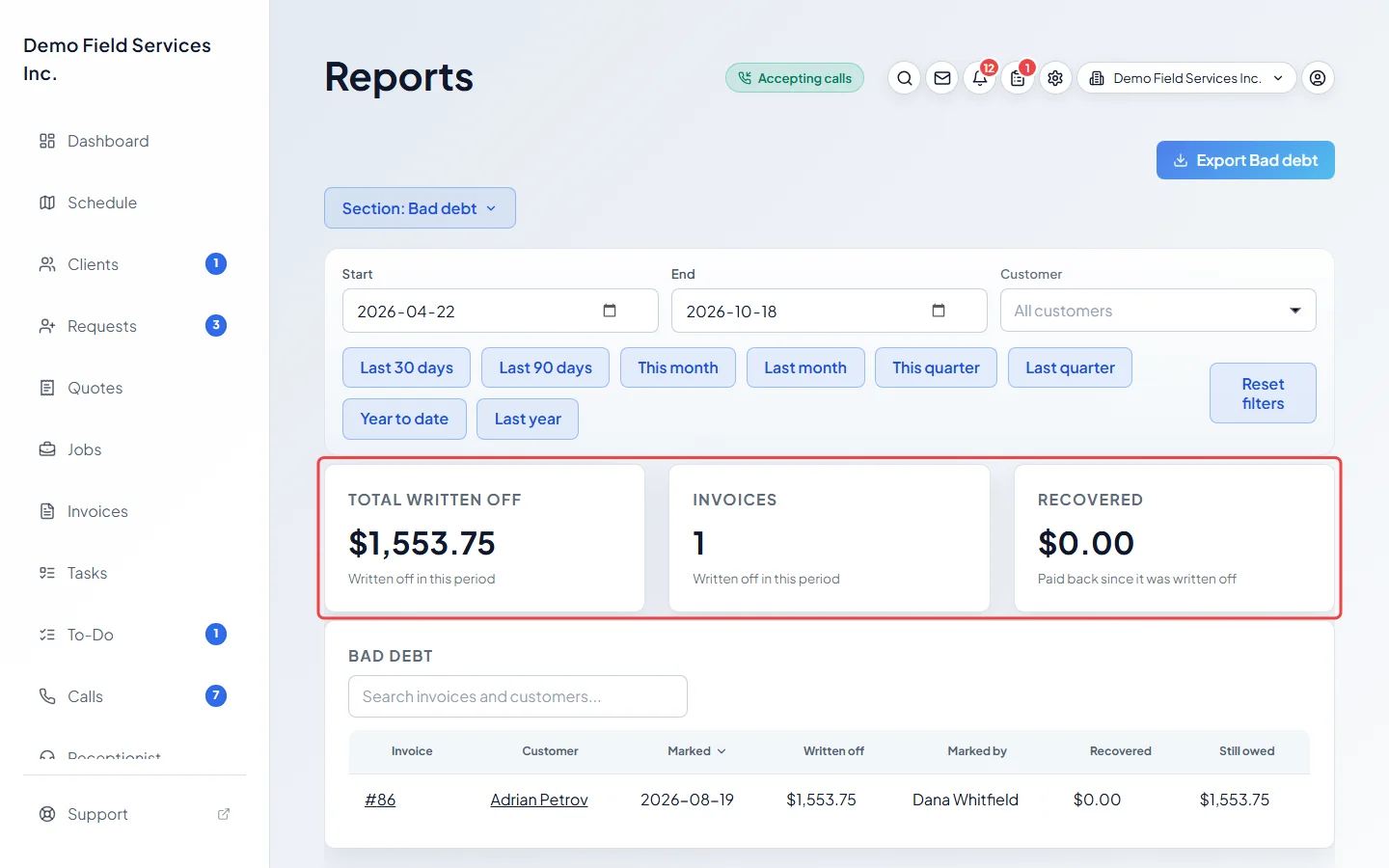Choose the Year to date range
Screen dimensions: 1389x868
[404, 419]
